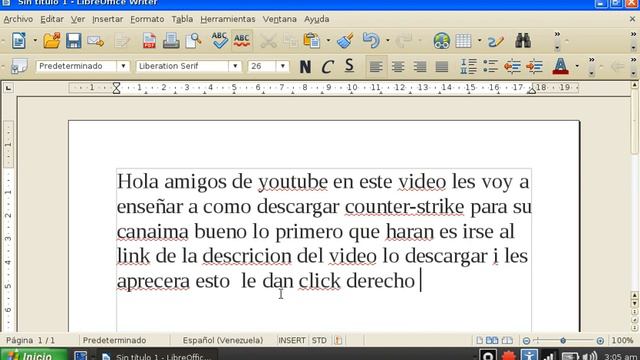
Task: Open the Herramientas menu
Action: click(228, 19)
